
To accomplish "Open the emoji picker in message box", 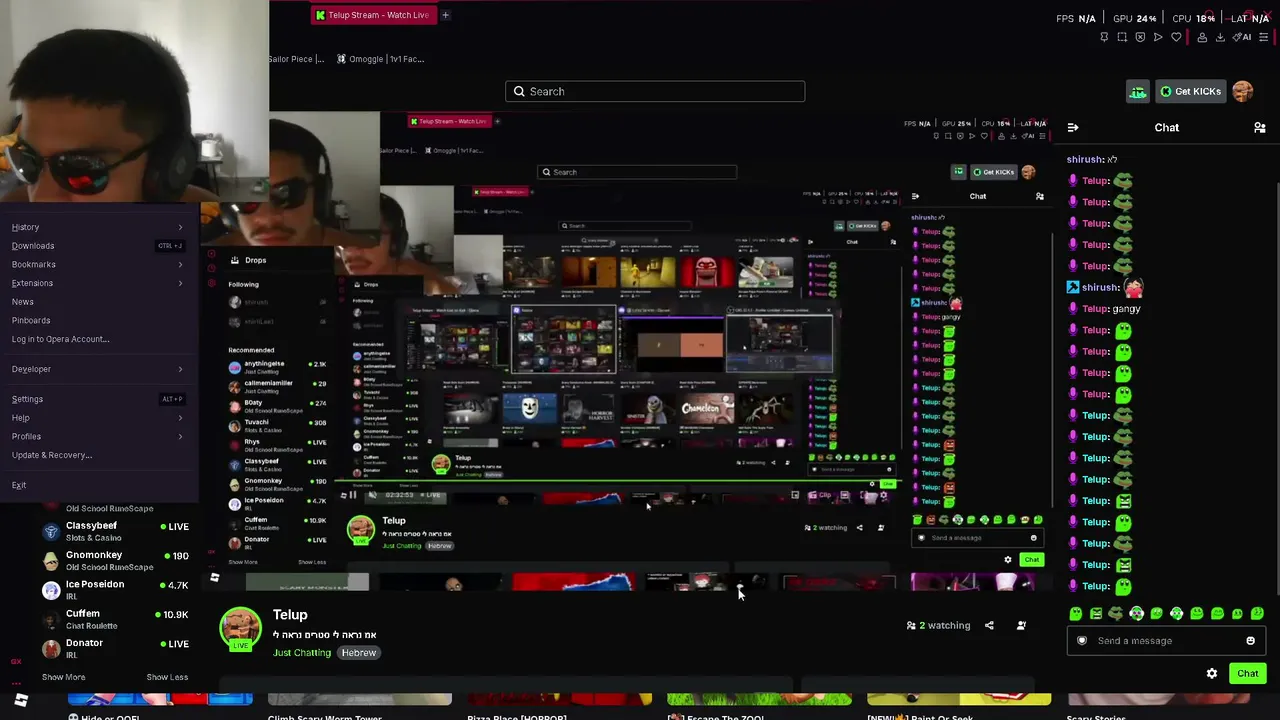I will pyautogui.click(x=1250, y=641).
